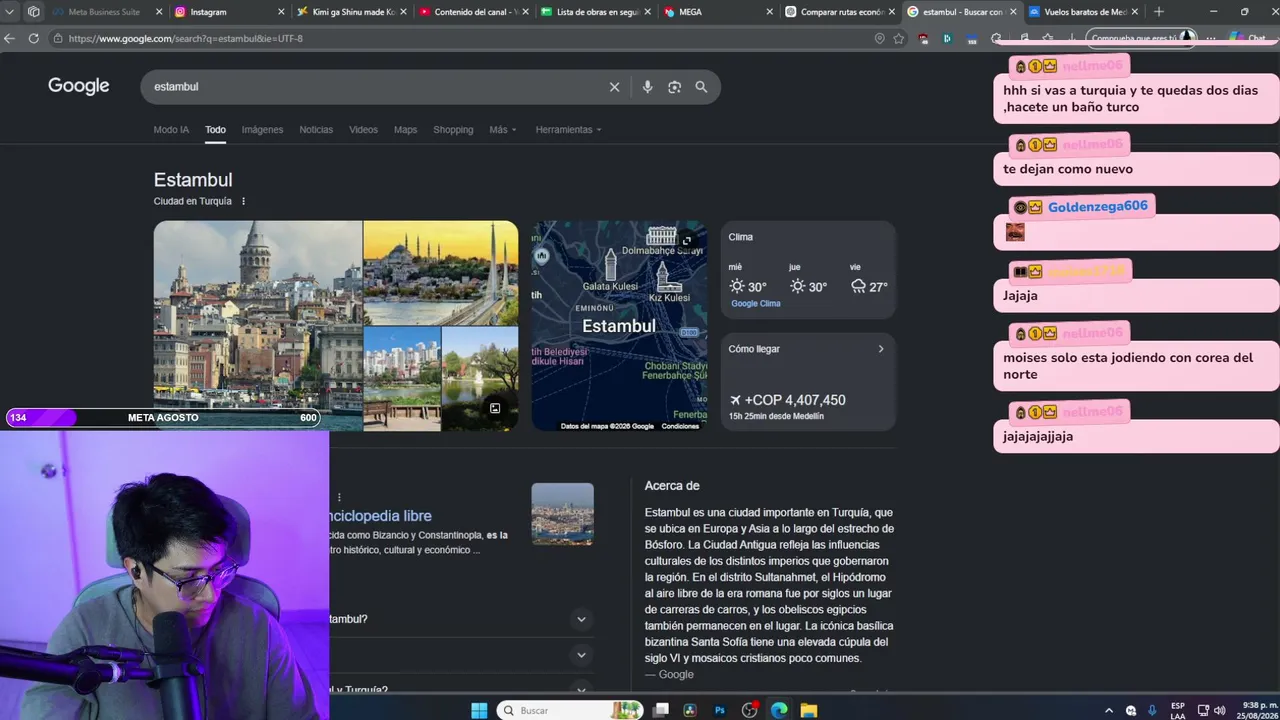Viewport: 1280px width, 720px height.
Task: Switch to the Modo IA tab
Action: 171,129
